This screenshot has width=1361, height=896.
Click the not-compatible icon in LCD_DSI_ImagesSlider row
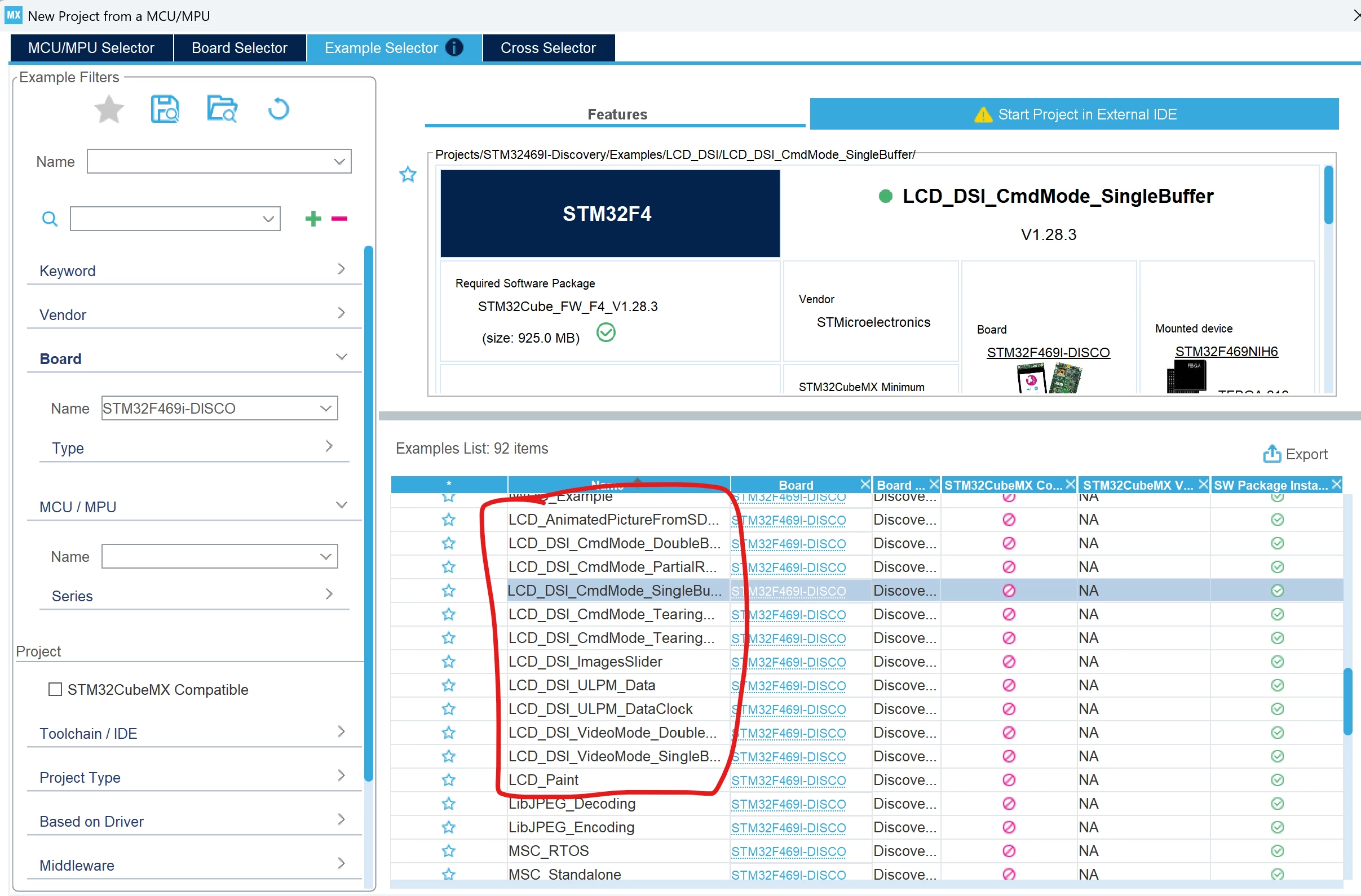coord(1009,662)
